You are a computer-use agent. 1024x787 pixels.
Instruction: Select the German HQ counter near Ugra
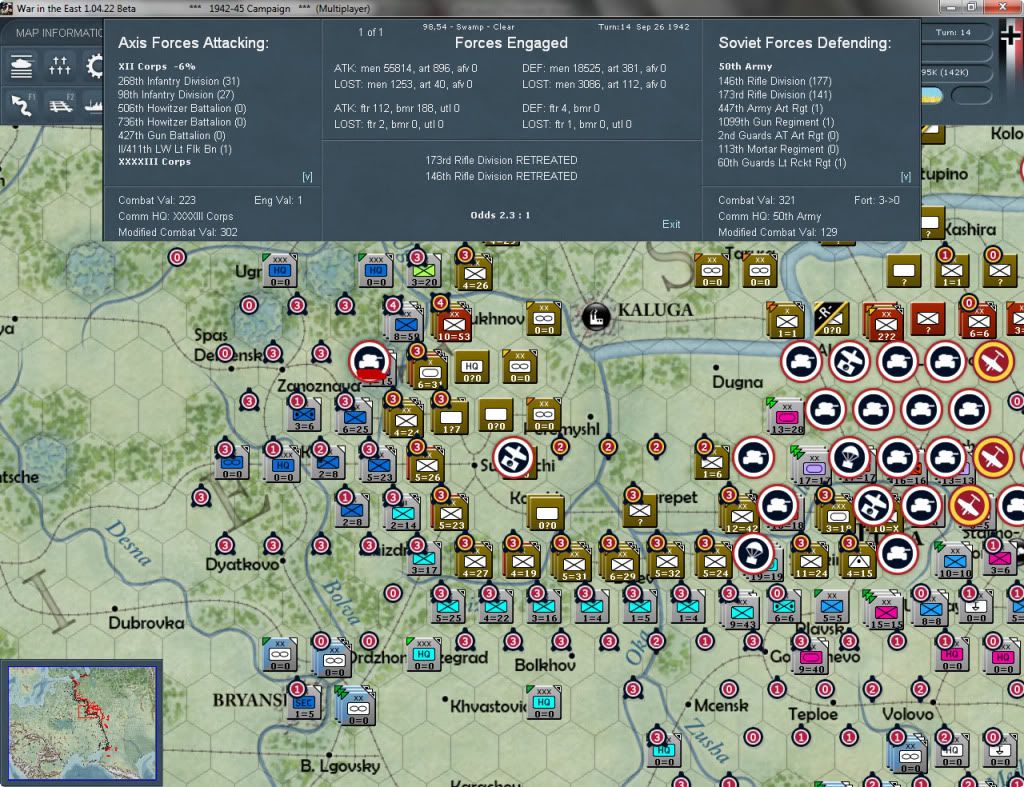click(x=280, y=270)
